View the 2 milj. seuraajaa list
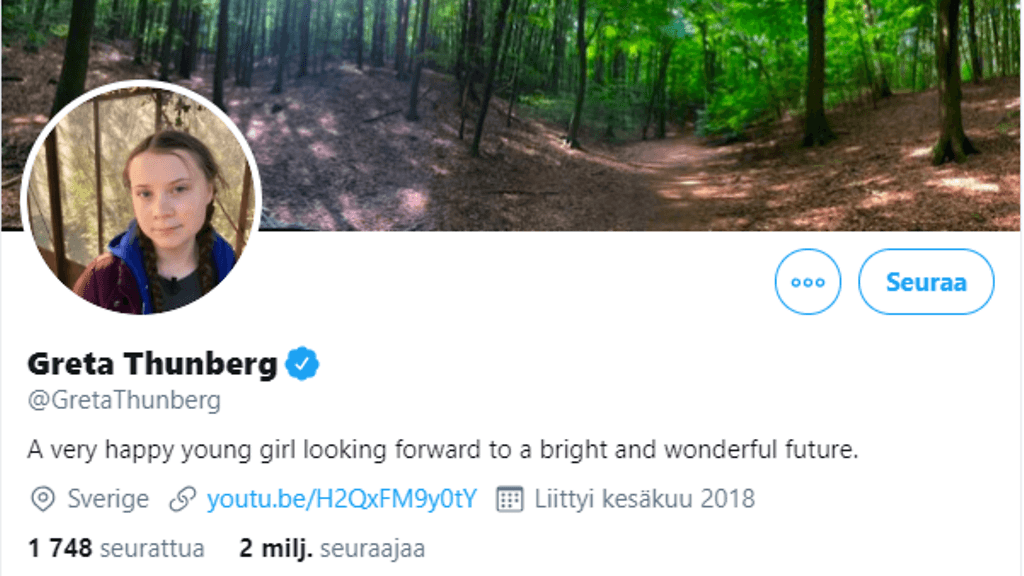Viewport: 1024px width, 576px height. pyautogui.click(x=332, y=548)
